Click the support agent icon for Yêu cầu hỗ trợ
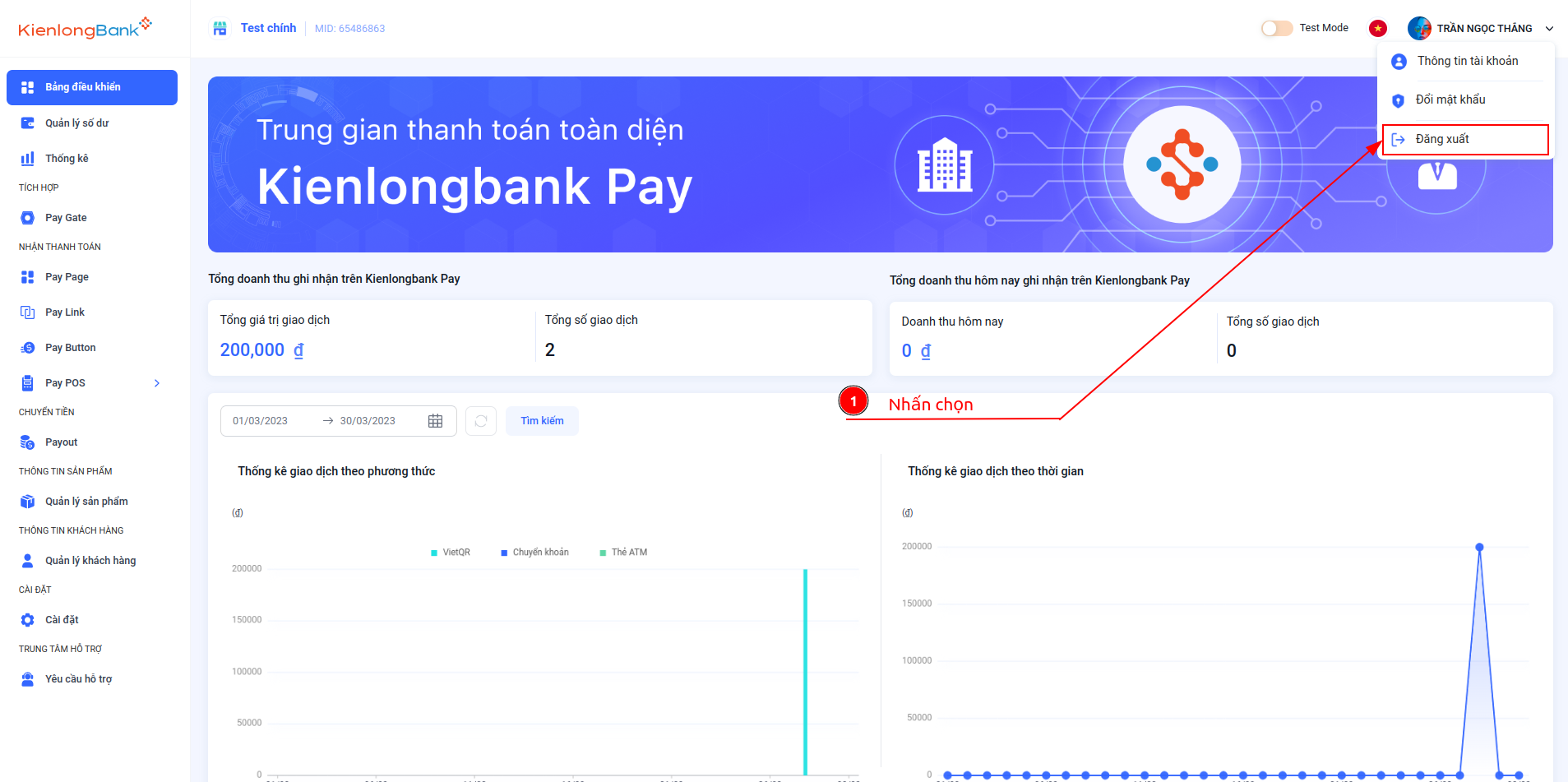This screenshot has width=1568, height=782. click(27, 679)
